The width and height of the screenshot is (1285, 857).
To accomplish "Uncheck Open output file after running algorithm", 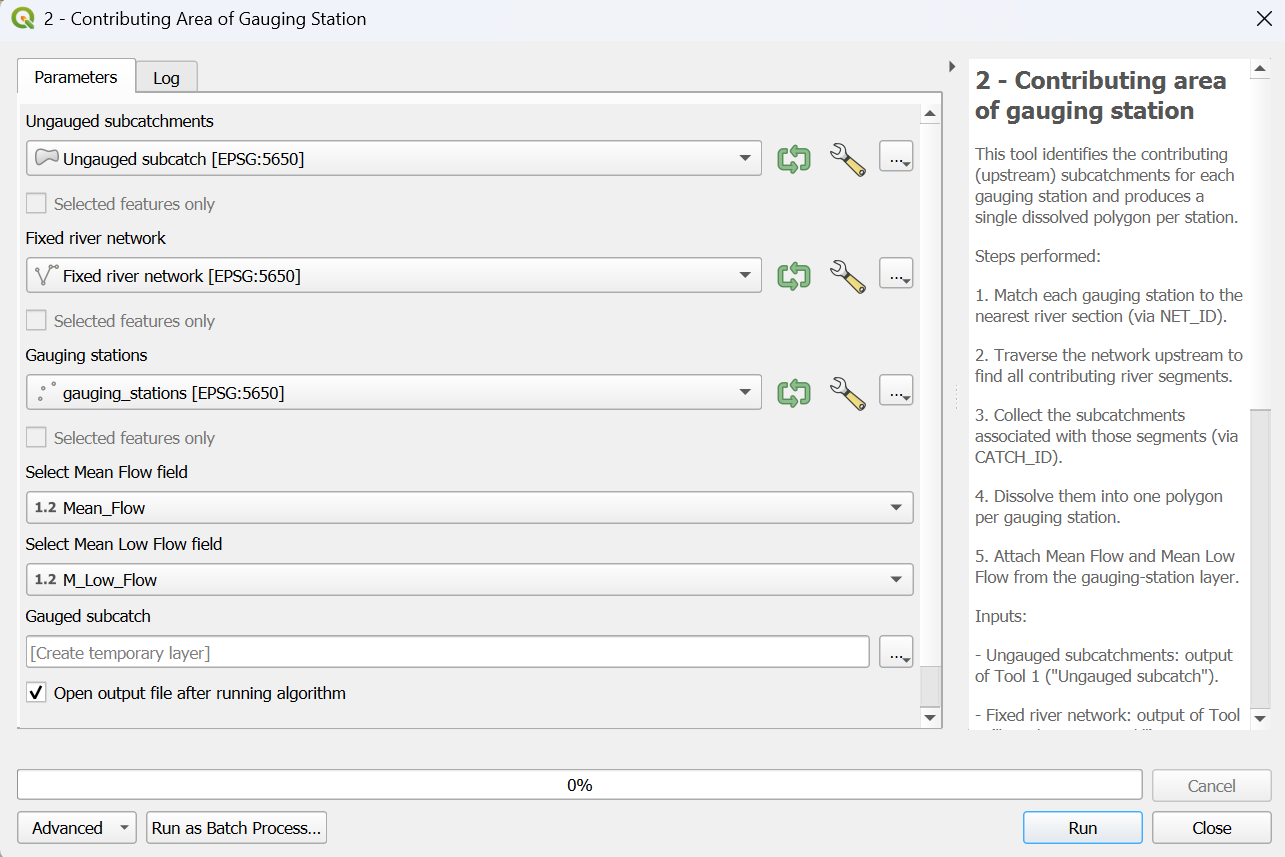I will click(x=36, y=693).
